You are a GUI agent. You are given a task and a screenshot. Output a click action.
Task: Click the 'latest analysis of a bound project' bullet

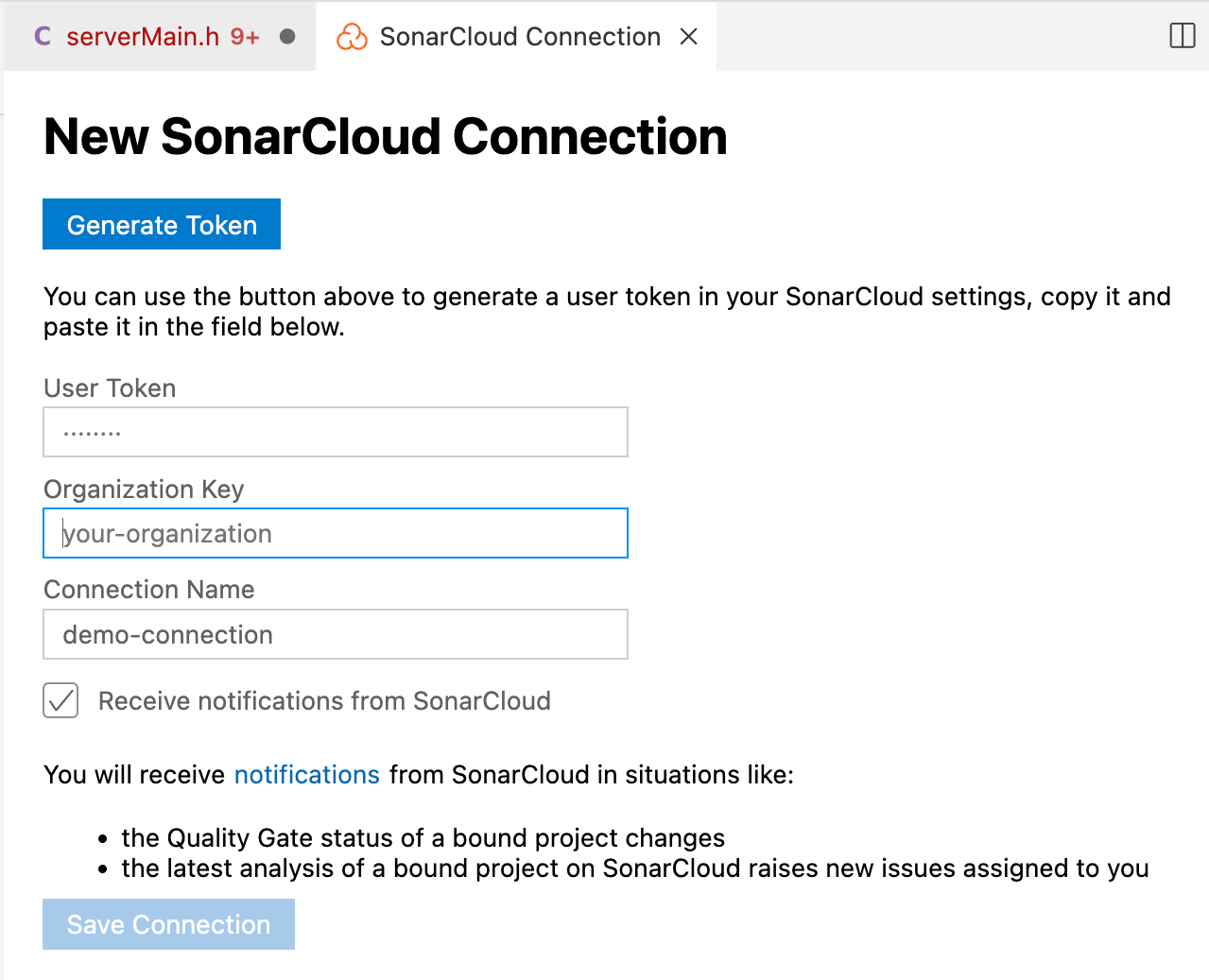pyautogui.click(x=635, y=868)
